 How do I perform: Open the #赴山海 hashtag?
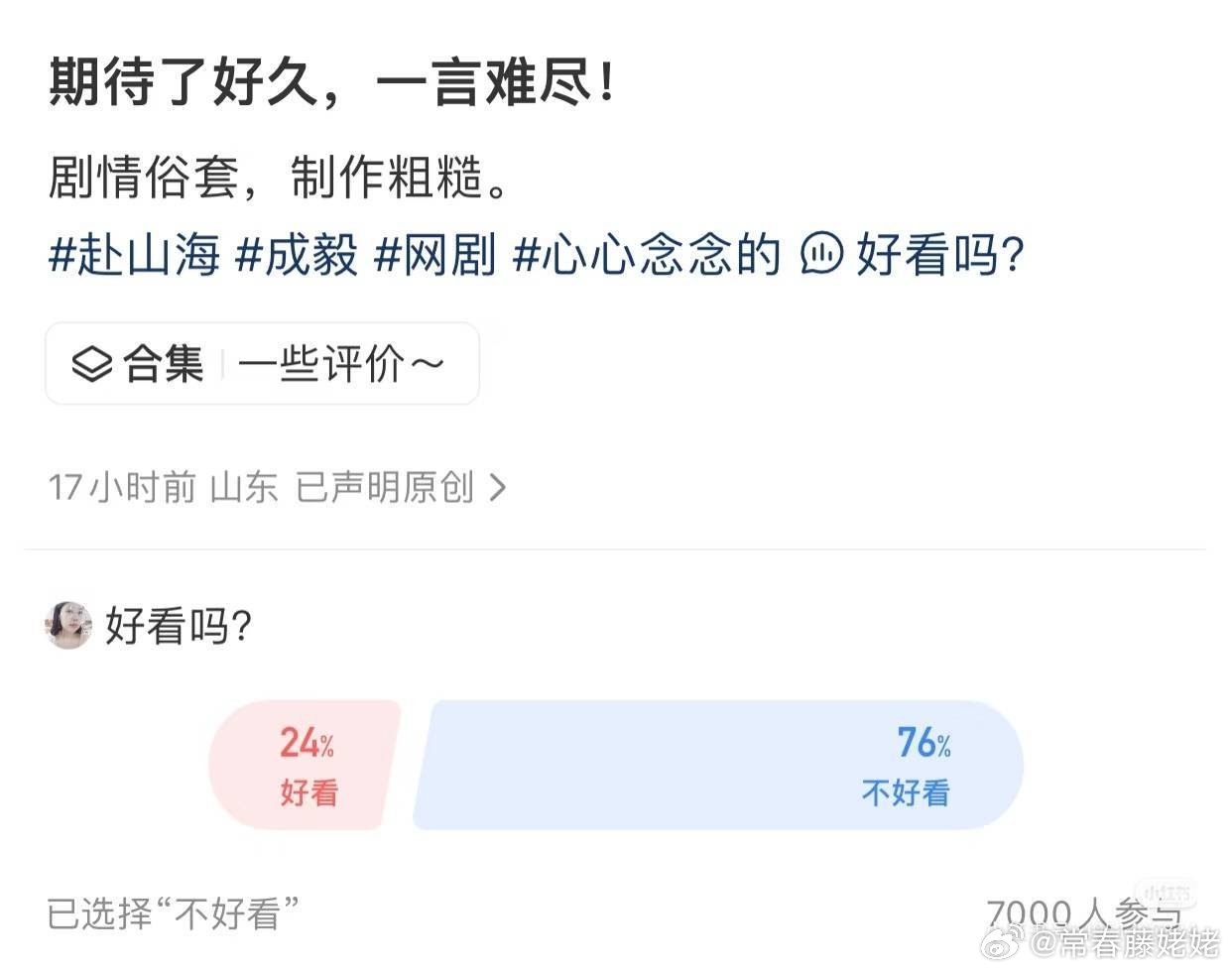tap(134, 255)
